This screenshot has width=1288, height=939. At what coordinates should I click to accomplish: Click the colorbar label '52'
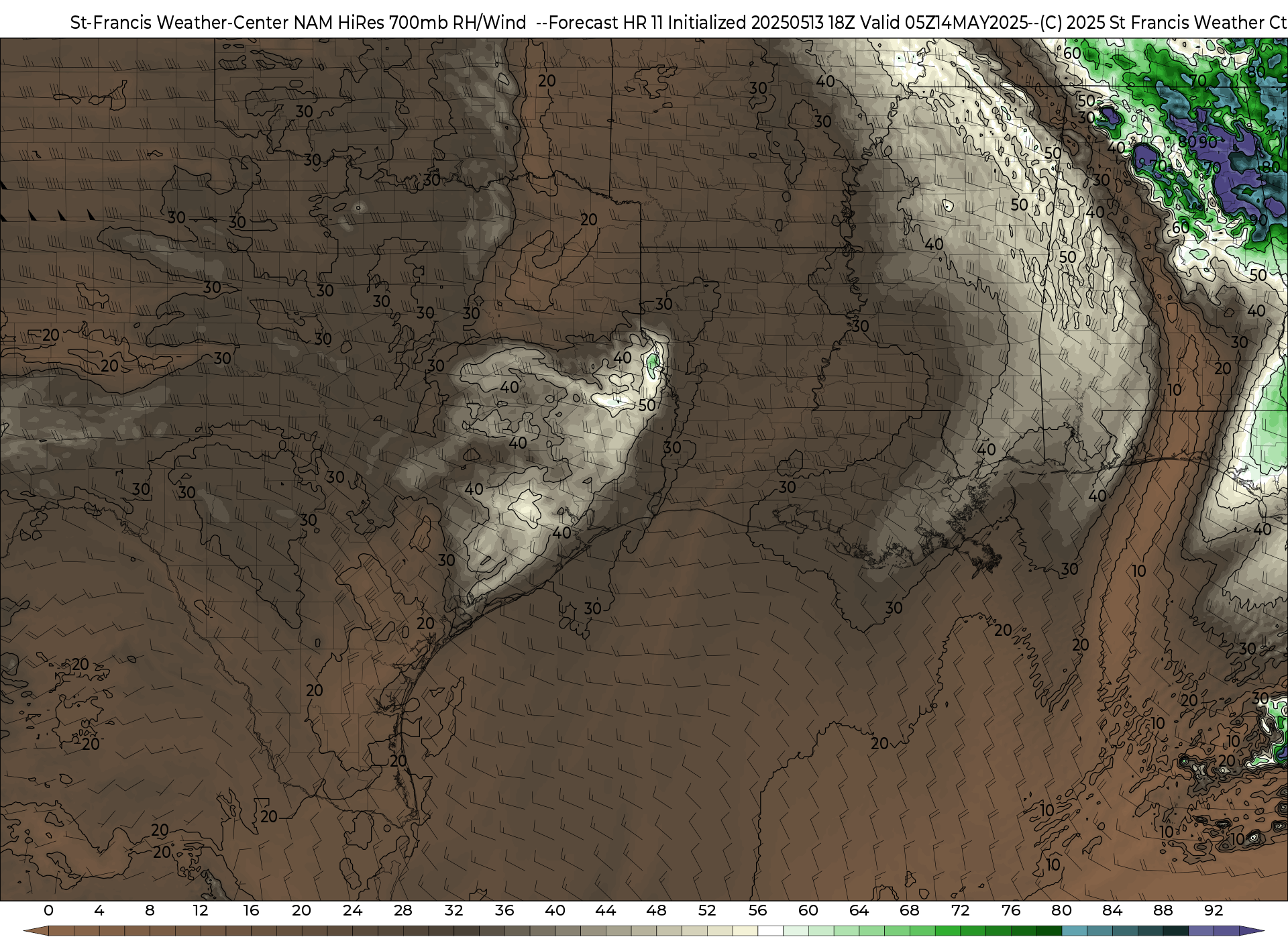click(707, 910)
